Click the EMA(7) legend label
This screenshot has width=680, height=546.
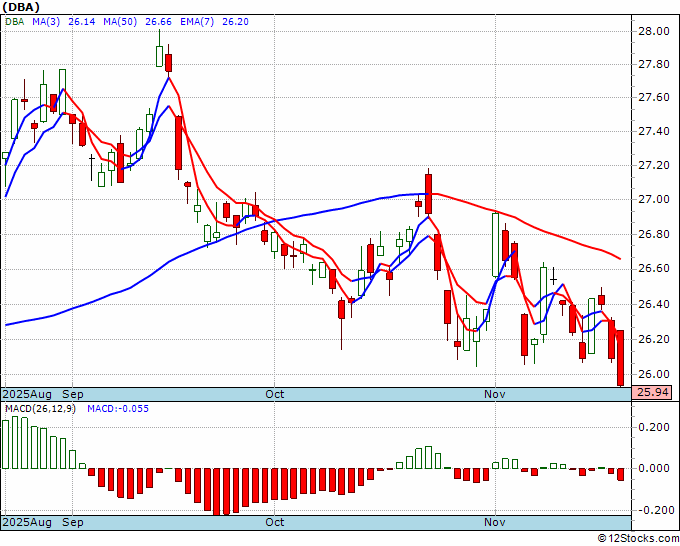coord(197,22)
